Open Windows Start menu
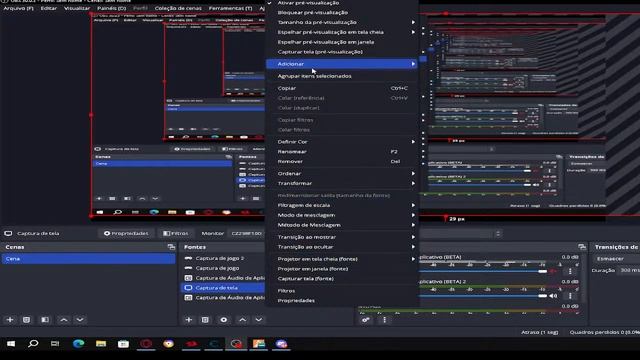Image resolution: width=640 pixels, height=360 pixels. click(x=11, y=344)
